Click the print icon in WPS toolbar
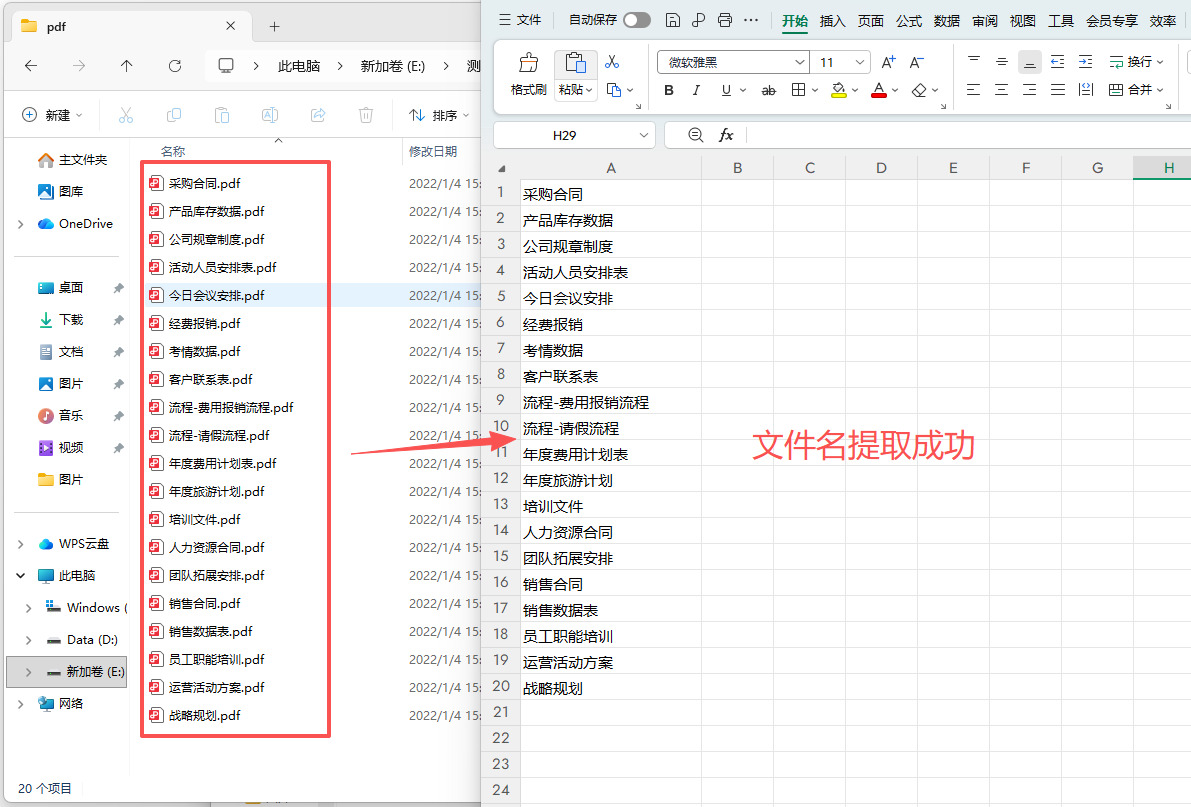Screen dimensions: 1191x807 click(x=725, y=21)
